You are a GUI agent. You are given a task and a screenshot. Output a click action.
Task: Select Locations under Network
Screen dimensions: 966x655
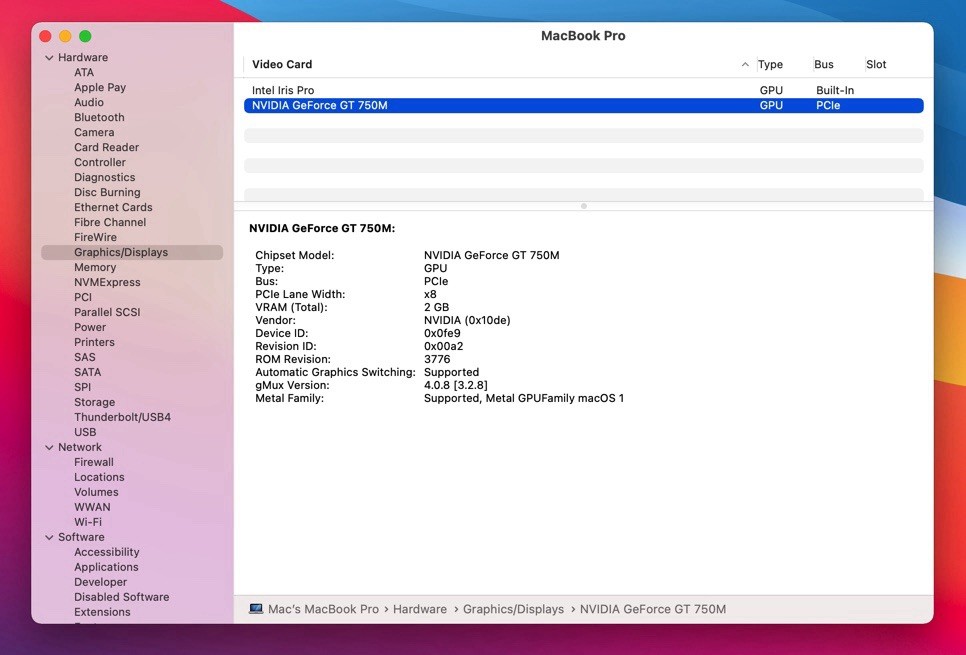[x=99, y=477]
